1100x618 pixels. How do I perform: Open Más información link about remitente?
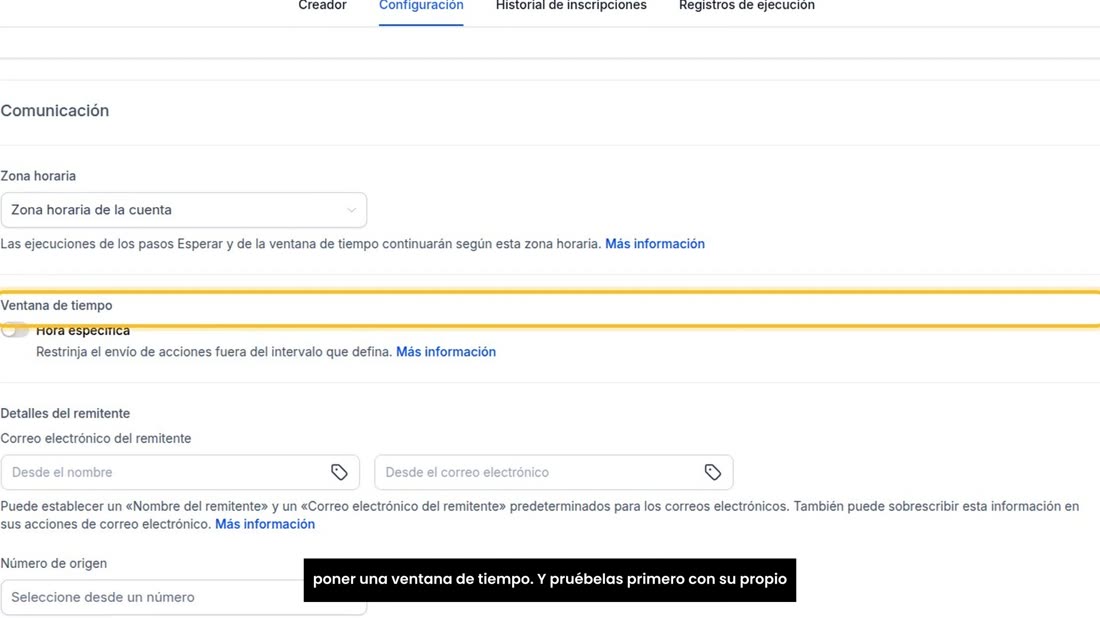pyautogui.click(x=264, y=524)
